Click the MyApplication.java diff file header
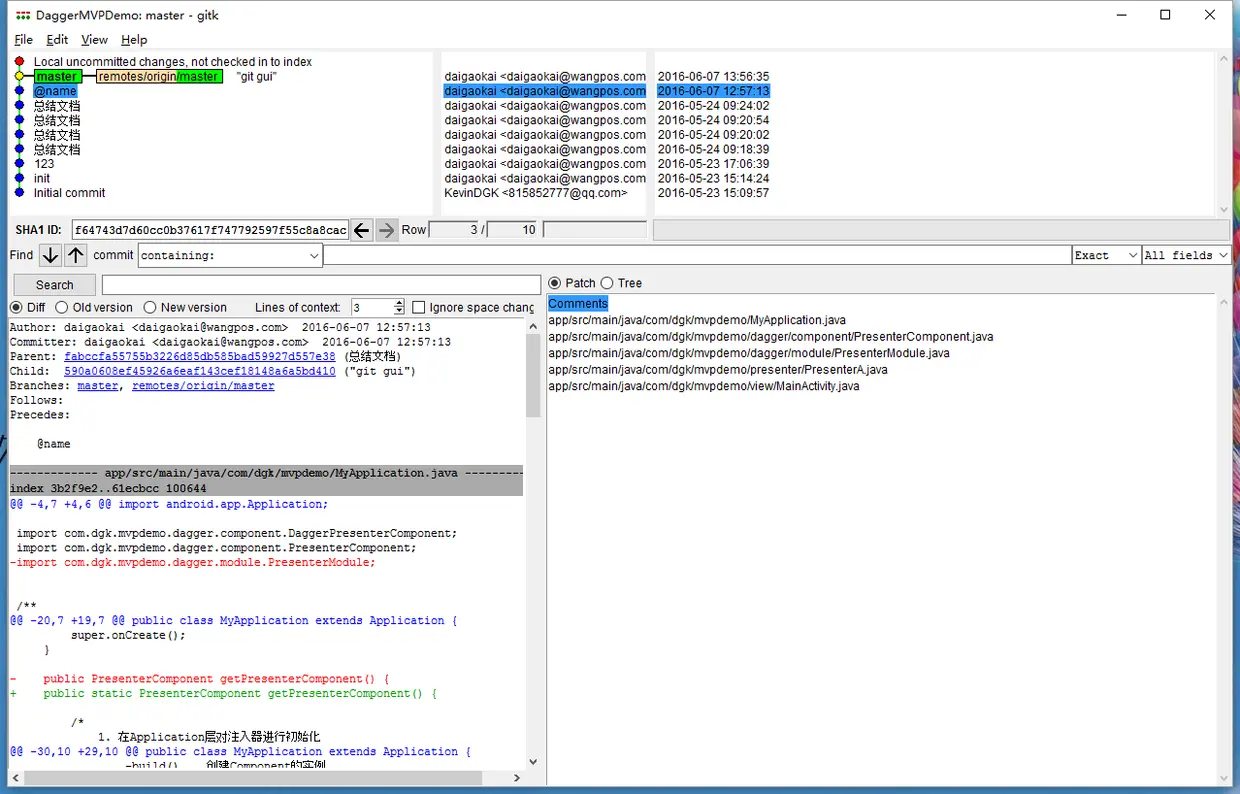The image size is (1240, 794). click(x=266, y=473)
